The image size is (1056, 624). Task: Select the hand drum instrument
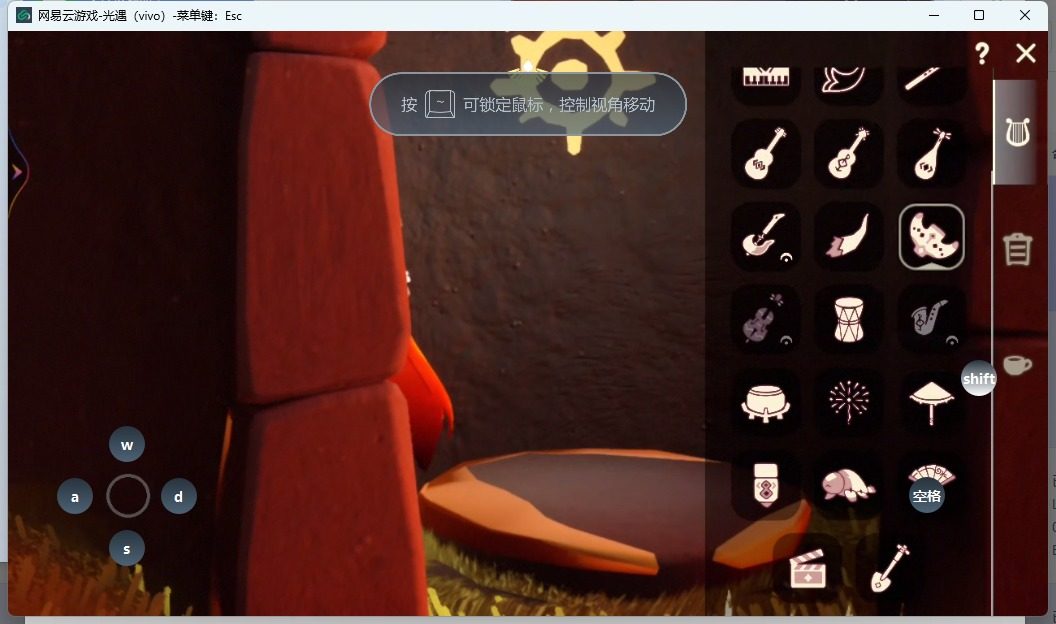coord(848,319)
